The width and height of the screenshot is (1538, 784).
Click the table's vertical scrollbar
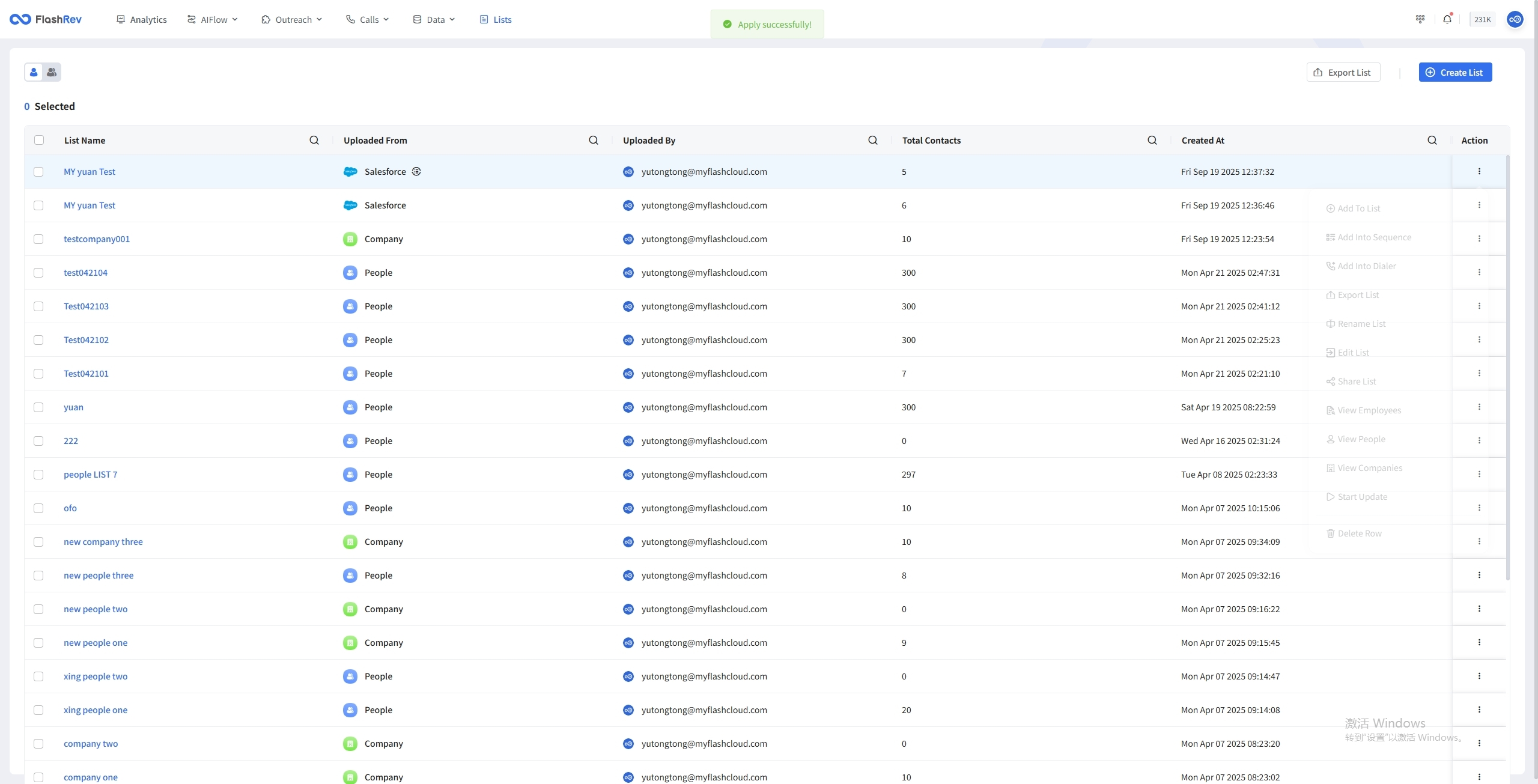[1507, 366]
